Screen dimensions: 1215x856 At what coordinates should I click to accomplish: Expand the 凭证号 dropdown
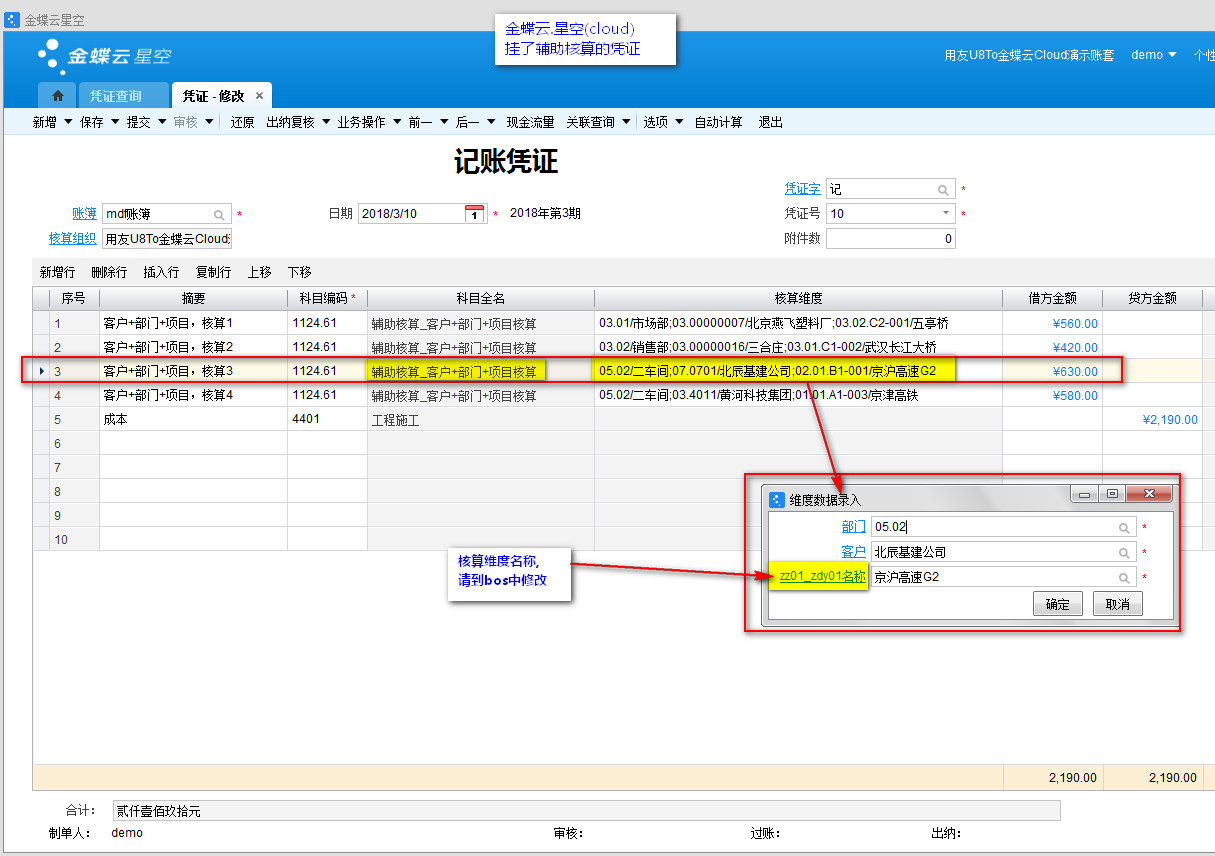(x=945, y=214)
